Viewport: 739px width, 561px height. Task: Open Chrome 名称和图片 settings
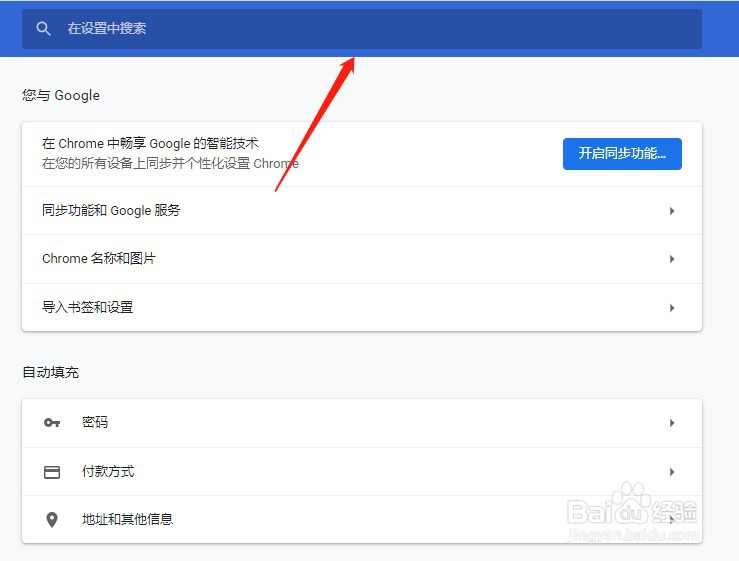click(362, 259)
